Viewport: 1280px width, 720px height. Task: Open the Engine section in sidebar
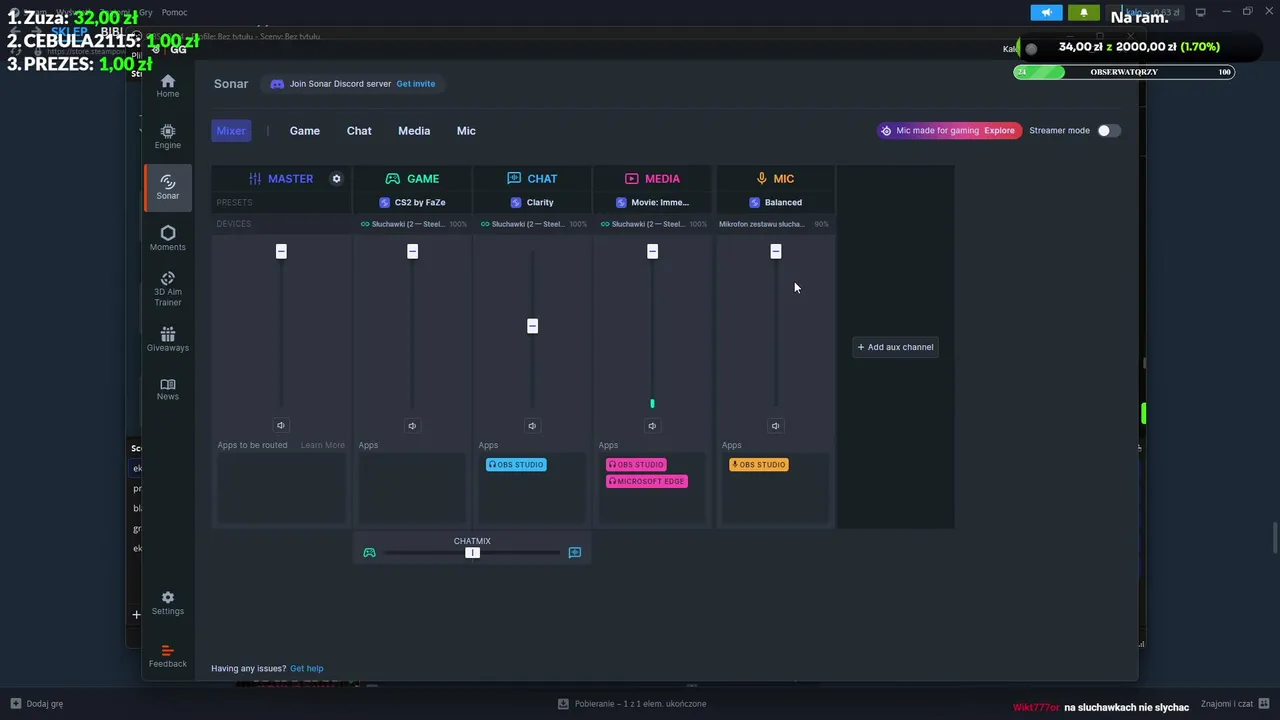click(x=167, y=137)
